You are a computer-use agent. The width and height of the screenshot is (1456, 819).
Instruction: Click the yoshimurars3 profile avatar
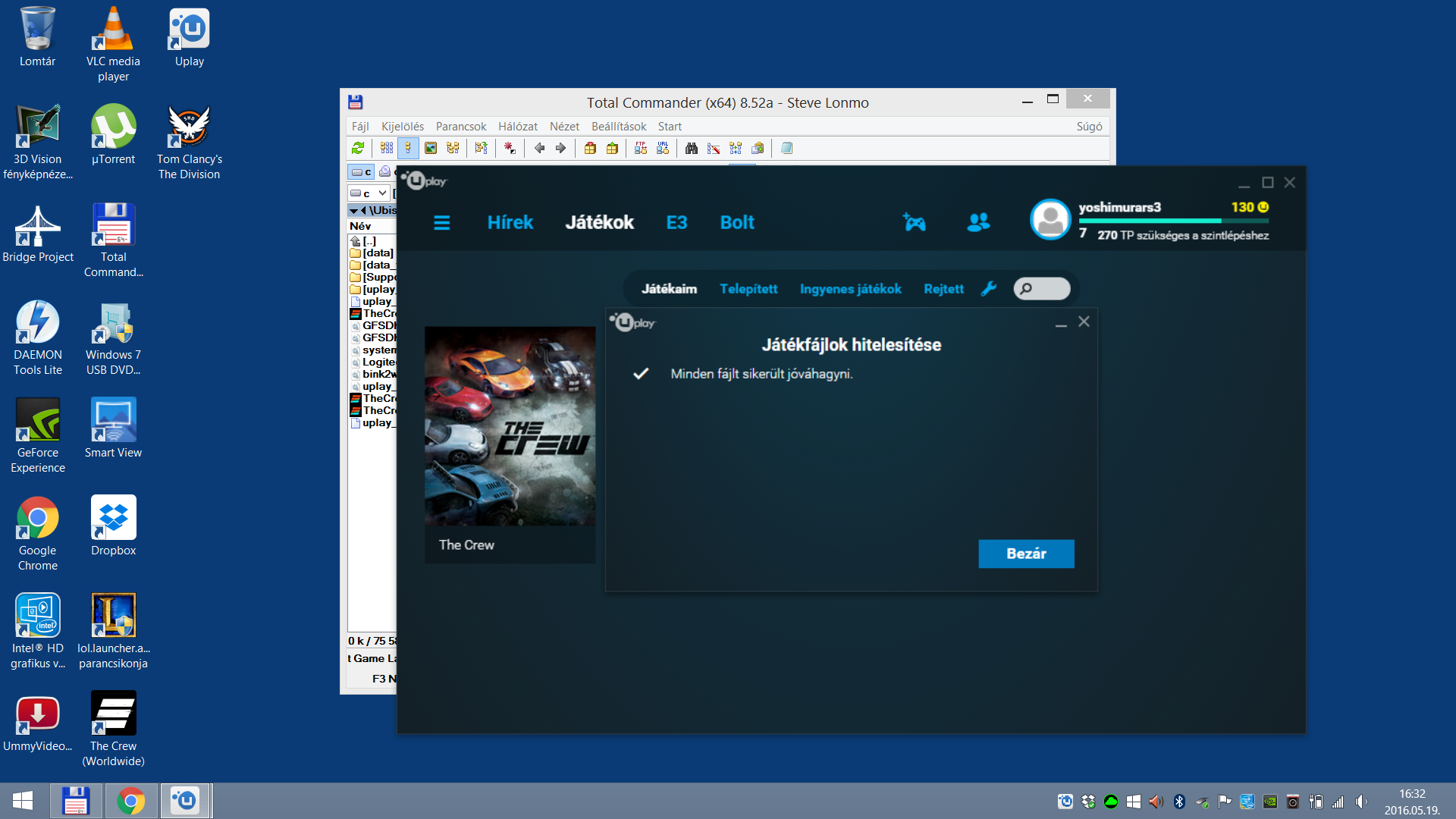(1050, 220)
